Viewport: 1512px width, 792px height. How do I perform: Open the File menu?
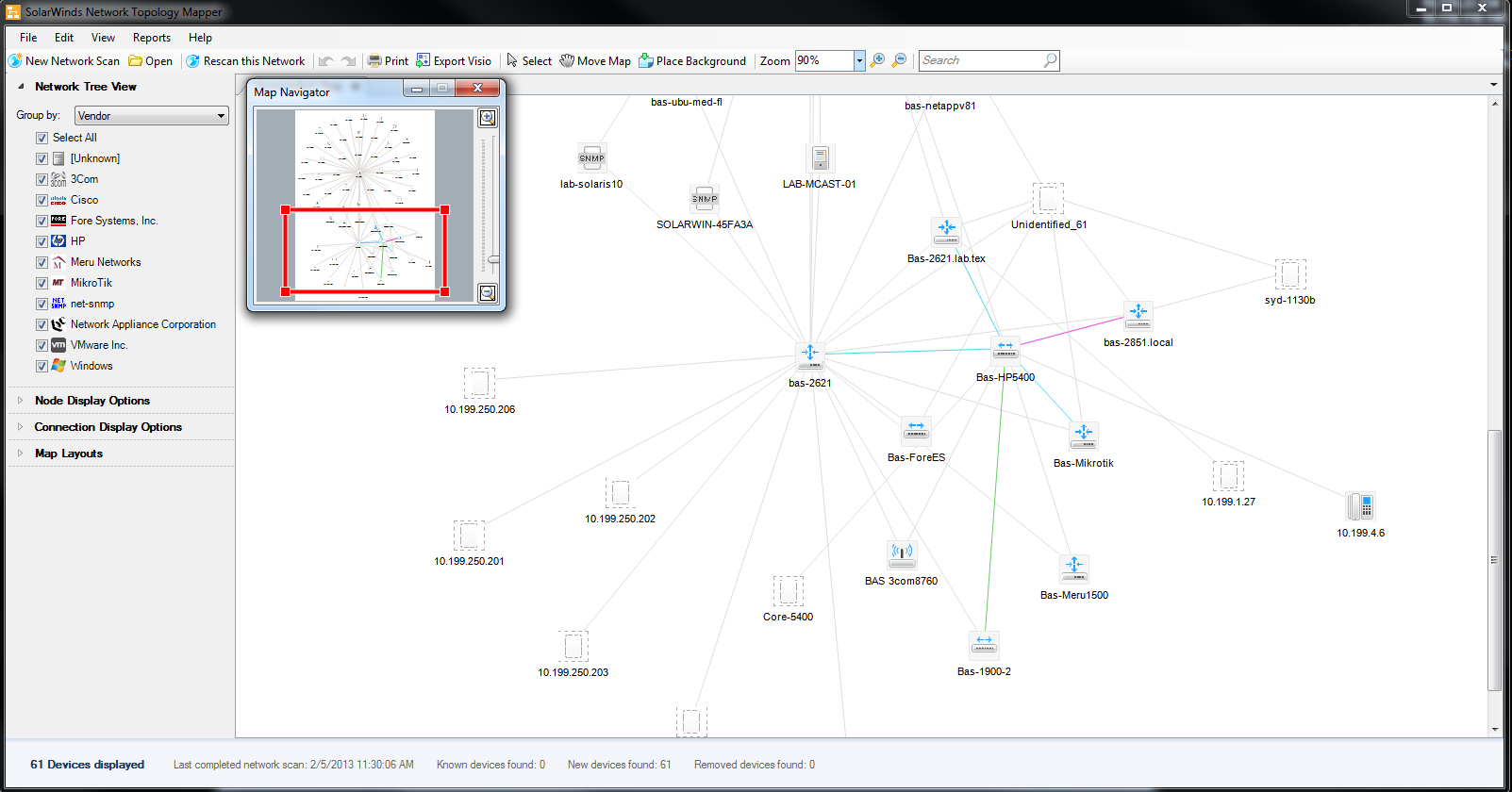click(x=28, y=38)
